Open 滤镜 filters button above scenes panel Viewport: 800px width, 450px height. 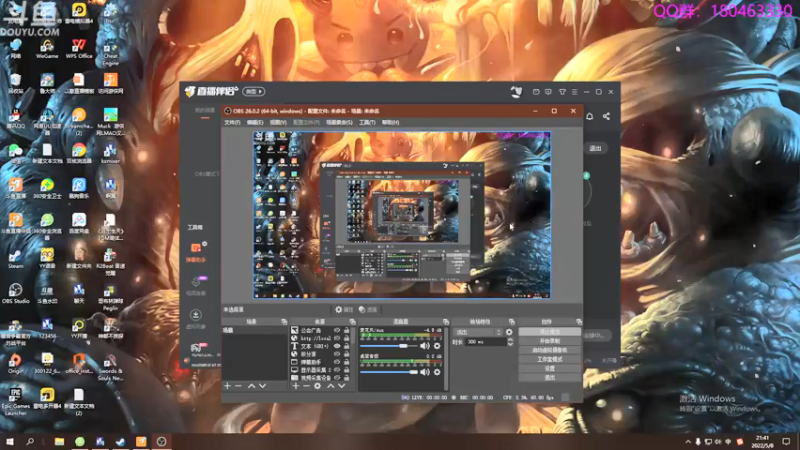click(368, 310)
